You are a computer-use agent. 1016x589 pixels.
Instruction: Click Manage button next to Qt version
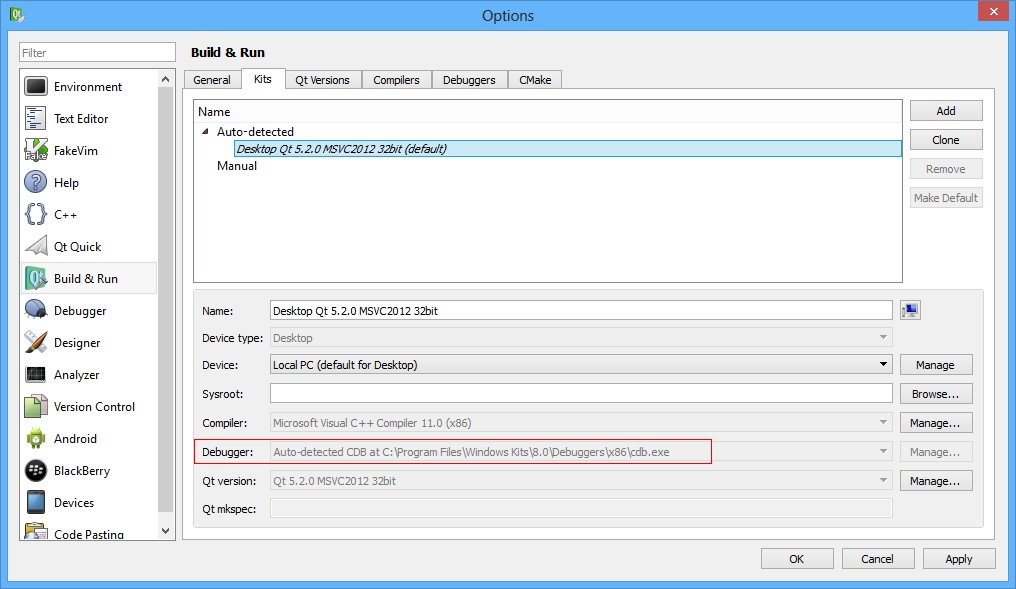(936, 481)
